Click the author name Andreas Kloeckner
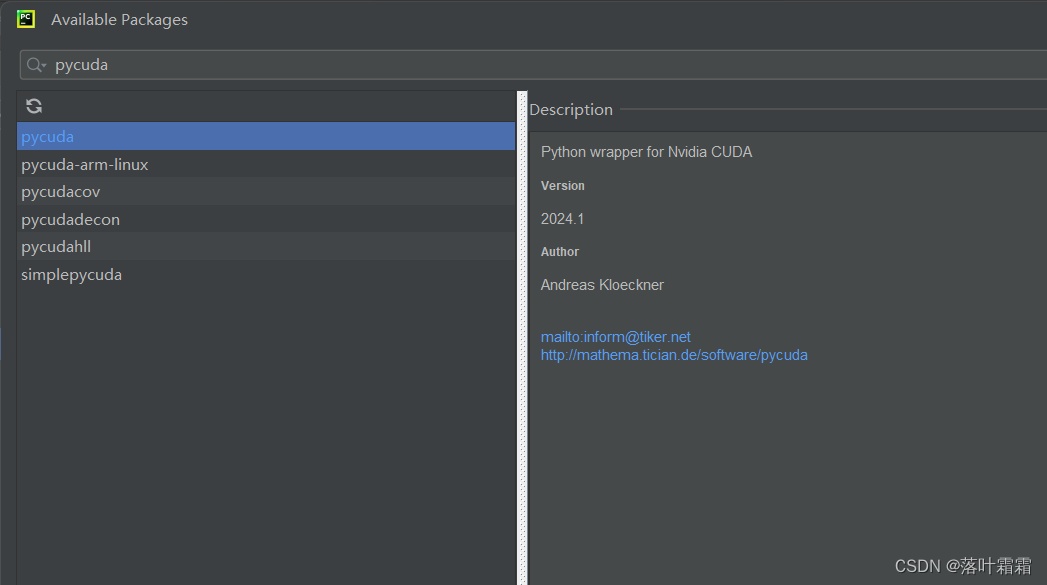The width and height of the screenshot is (1047, 585). [602, 284]
